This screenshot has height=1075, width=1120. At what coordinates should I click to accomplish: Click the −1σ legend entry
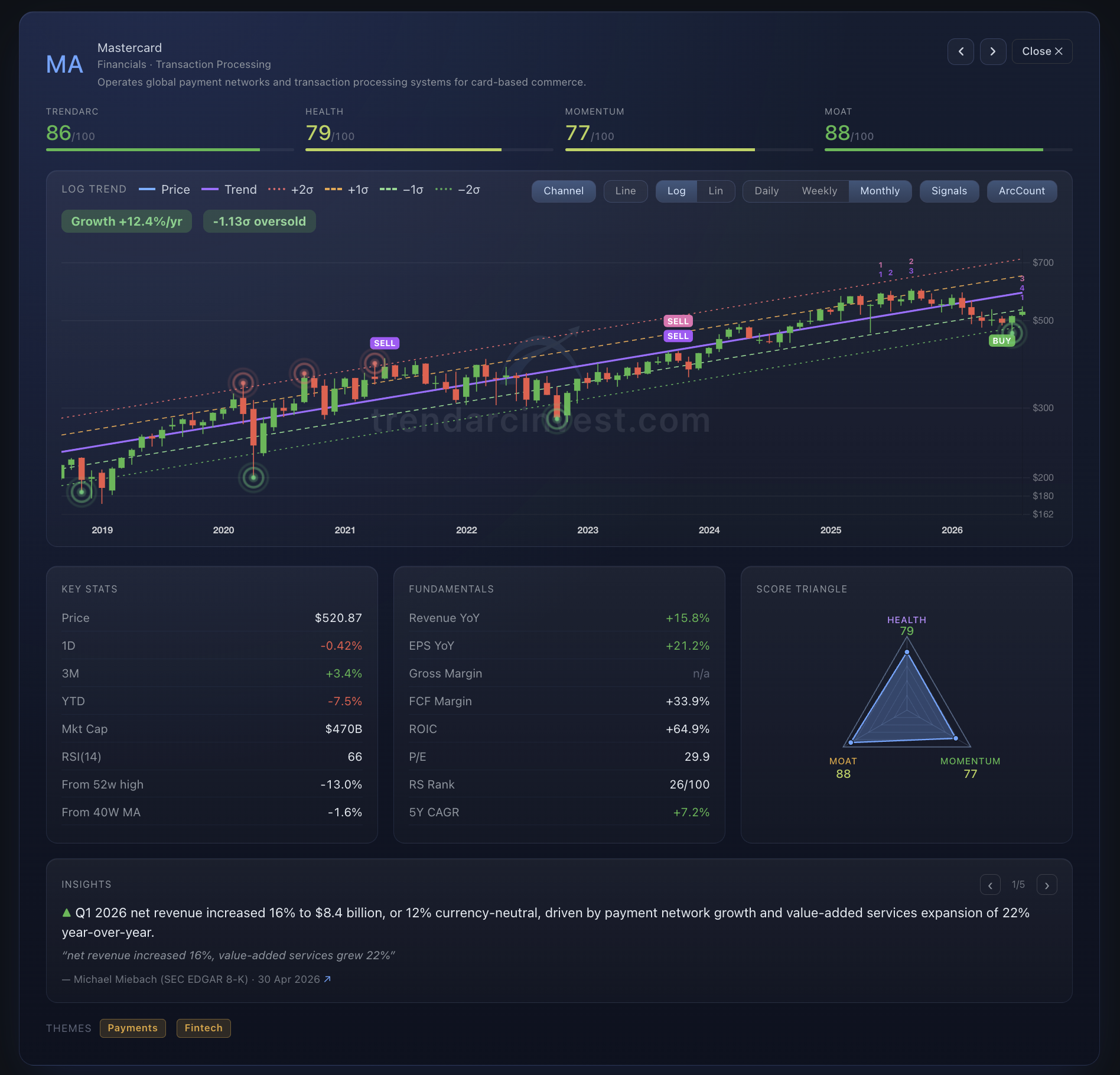402,190
